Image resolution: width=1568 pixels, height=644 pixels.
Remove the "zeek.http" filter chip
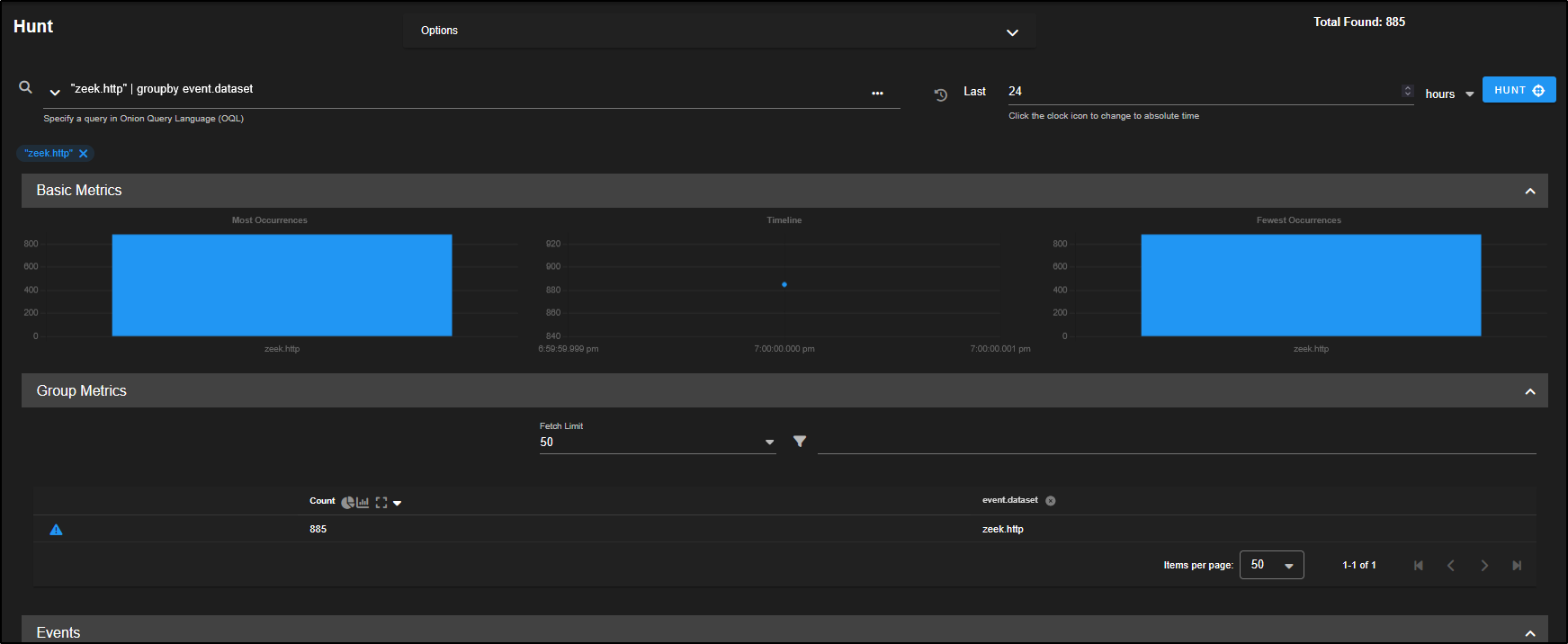coord(84,154)
